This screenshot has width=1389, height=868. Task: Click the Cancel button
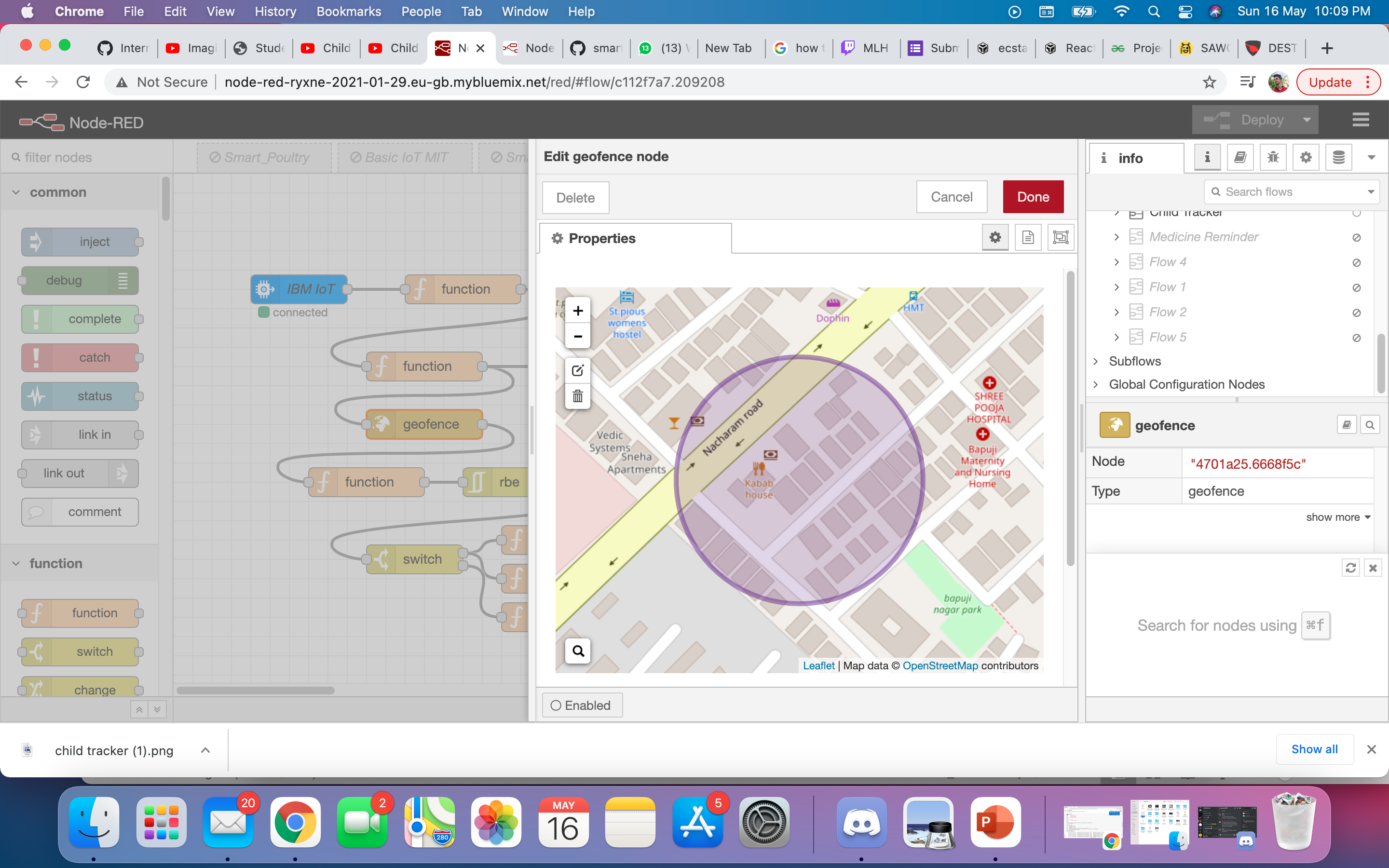pyautogui.click(x=951, y=197)
